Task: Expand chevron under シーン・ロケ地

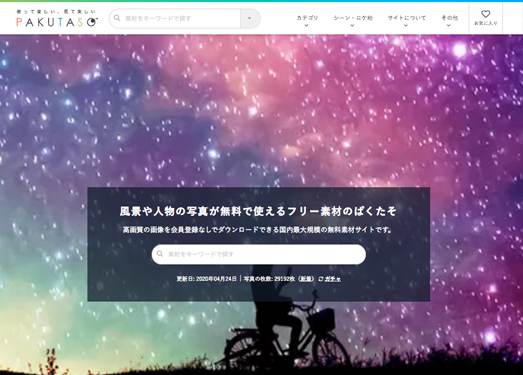Action: click(352, 25)
